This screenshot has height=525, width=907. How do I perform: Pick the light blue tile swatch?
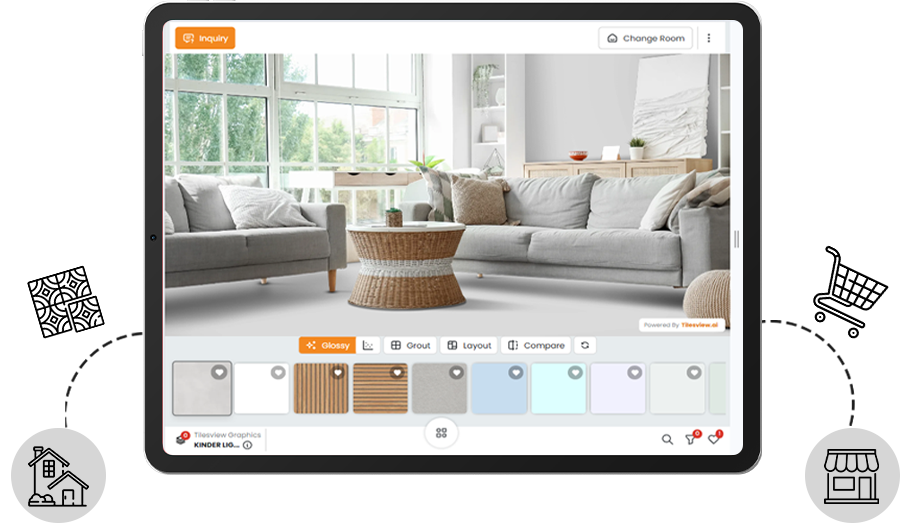[498, 388]
